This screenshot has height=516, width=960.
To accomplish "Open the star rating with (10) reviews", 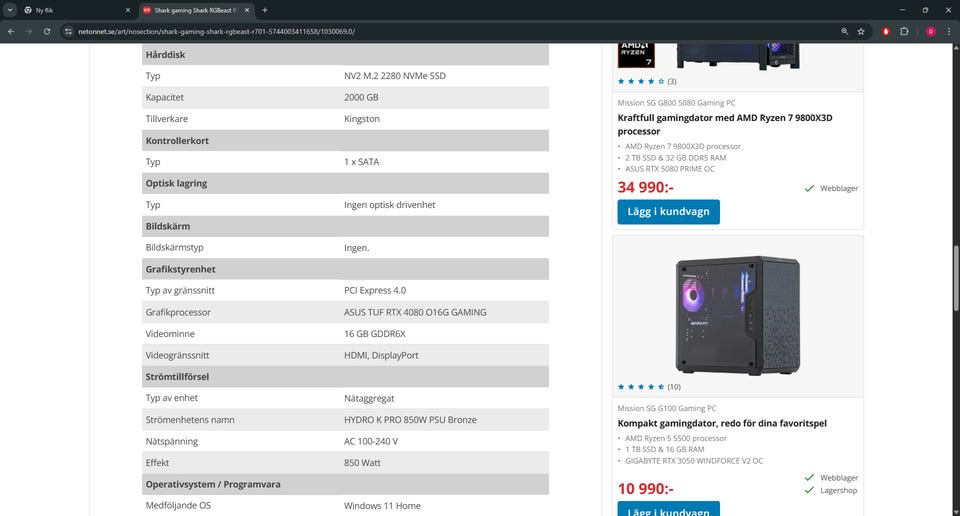I will point(648,386).
